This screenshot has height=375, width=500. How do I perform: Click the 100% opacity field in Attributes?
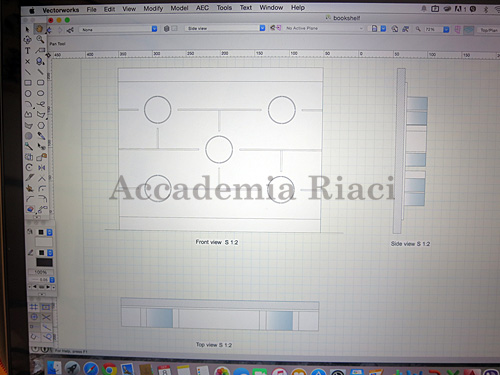(x=41, y=272)
